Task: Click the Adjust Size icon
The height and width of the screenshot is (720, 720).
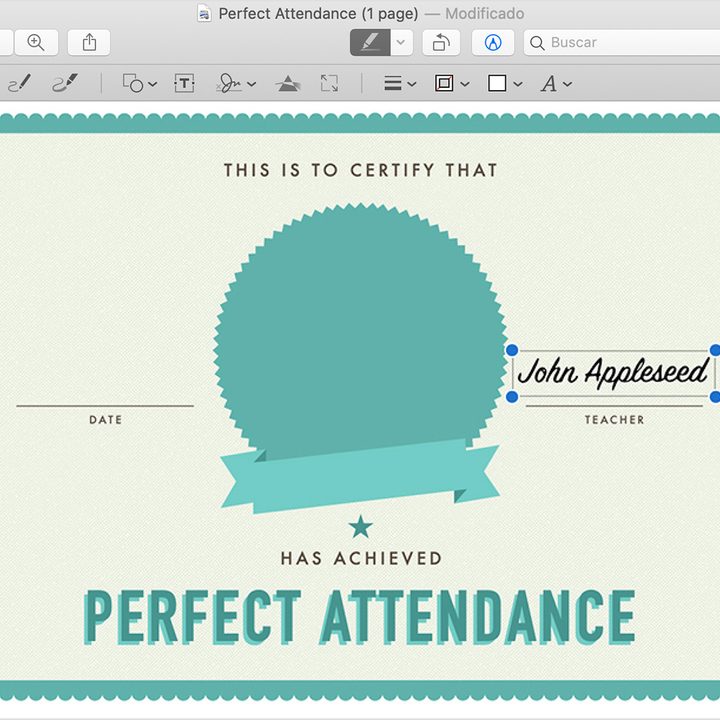Action: (329, 84)
